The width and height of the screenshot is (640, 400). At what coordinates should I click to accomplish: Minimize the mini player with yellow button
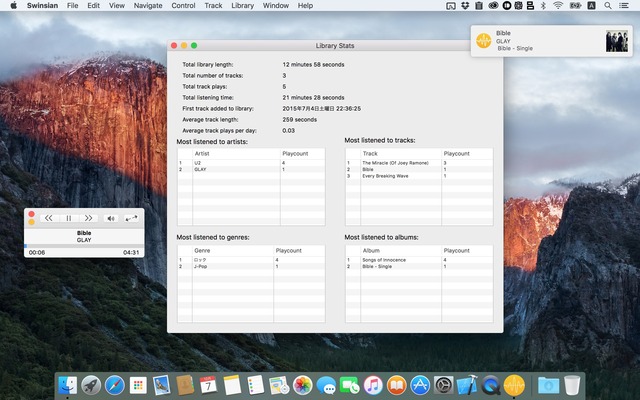click(x=31, y=222)
